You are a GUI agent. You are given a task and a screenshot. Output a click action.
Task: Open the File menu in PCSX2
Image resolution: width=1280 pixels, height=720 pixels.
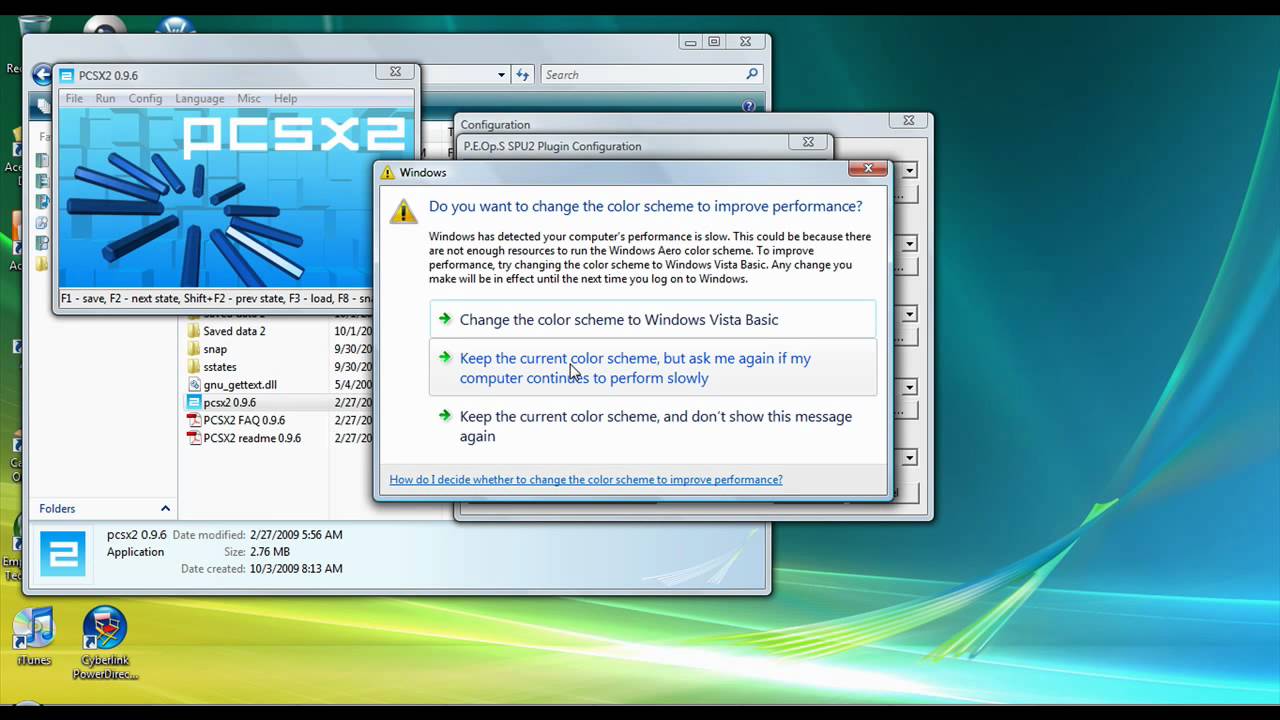[x=74, y=99]
